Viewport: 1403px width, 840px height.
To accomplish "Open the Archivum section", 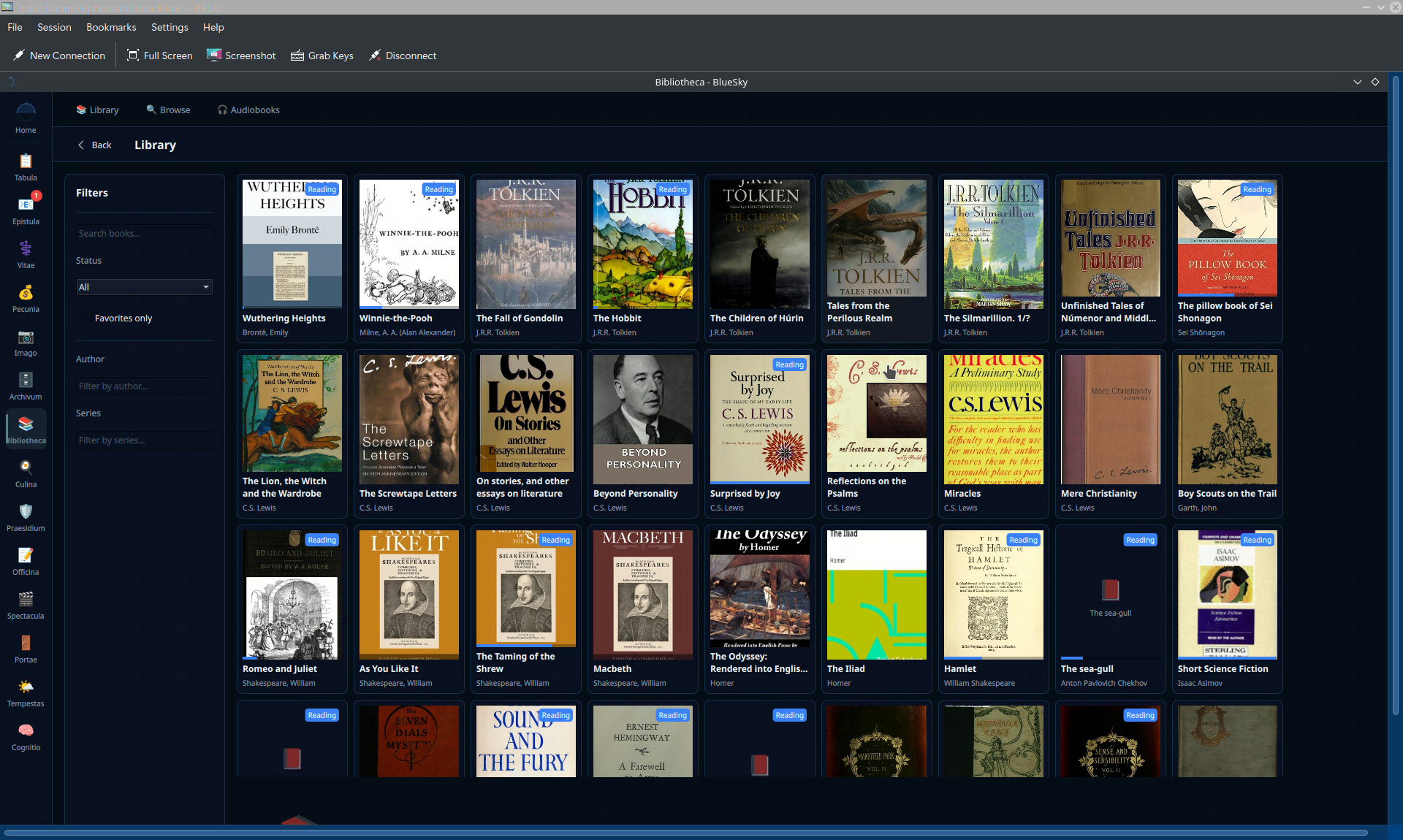I will point(26,383).
